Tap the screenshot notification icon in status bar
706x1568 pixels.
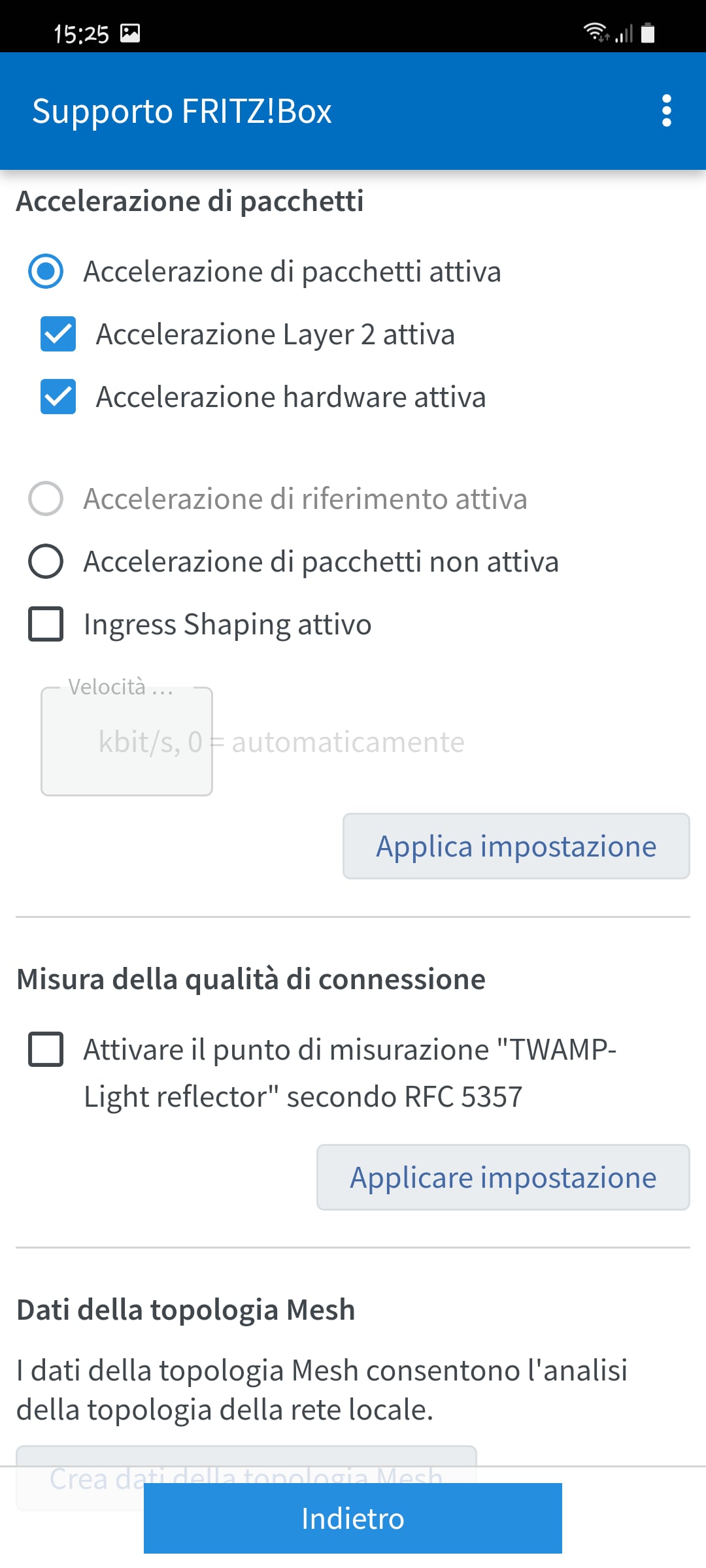130,33
